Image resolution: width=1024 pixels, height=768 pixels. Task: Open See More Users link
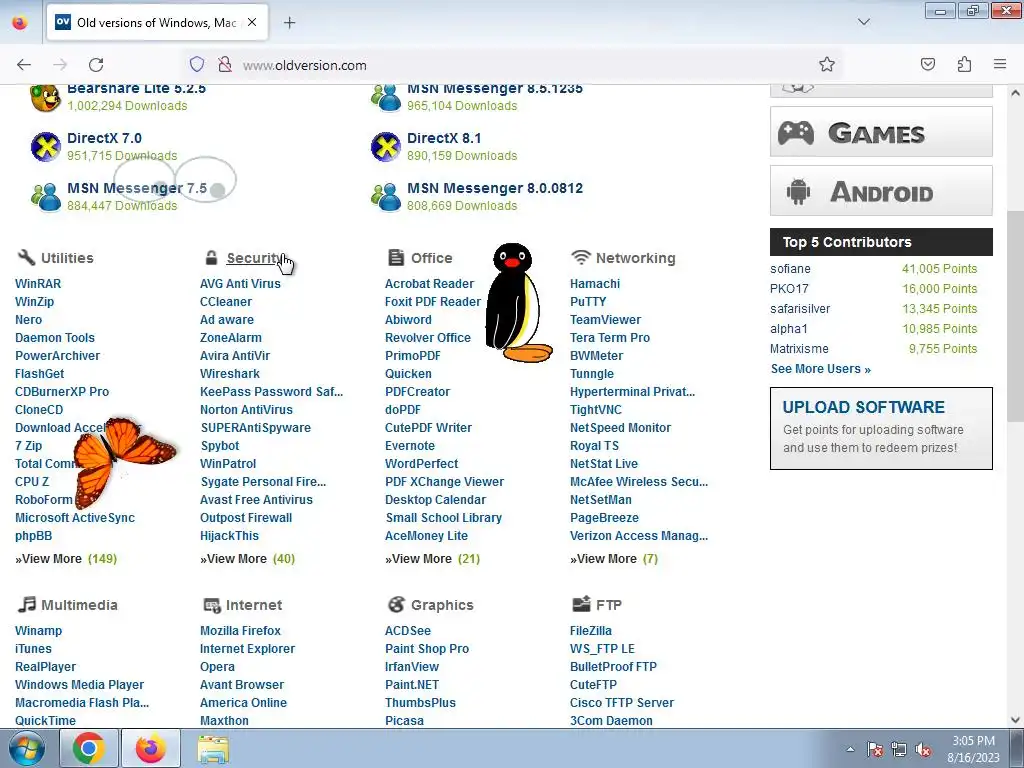click(x=820, y=369)
